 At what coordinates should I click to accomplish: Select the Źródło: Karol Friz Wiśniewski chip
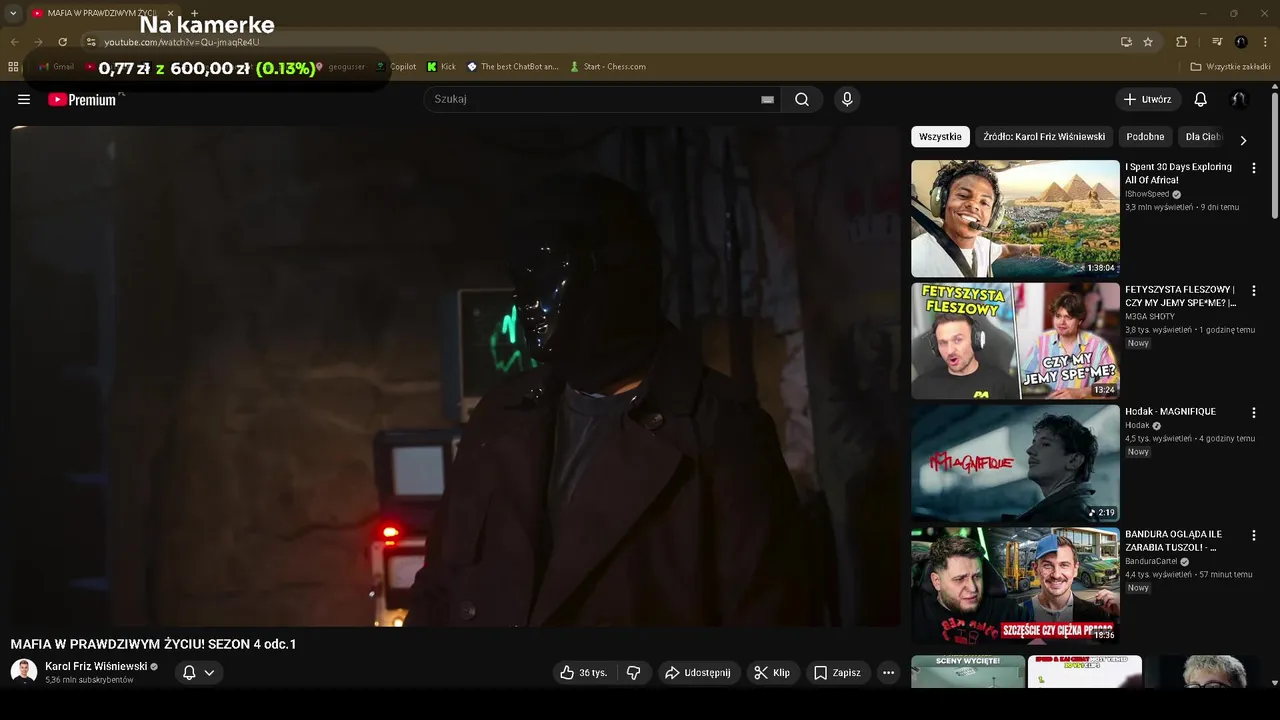1044,137
